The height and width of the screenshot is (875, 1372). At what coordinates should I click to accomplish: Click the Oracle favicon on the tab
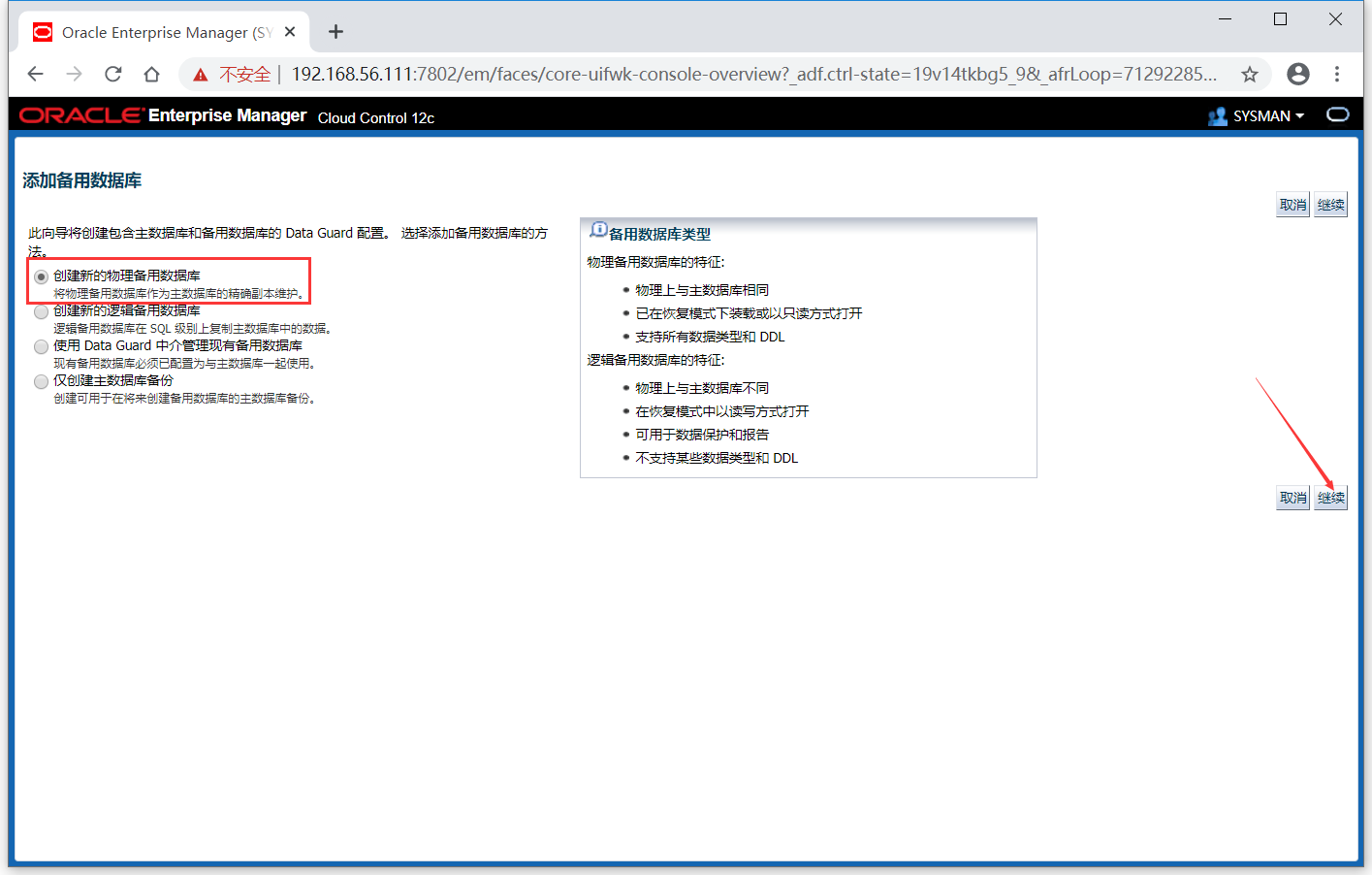[43, 32]
